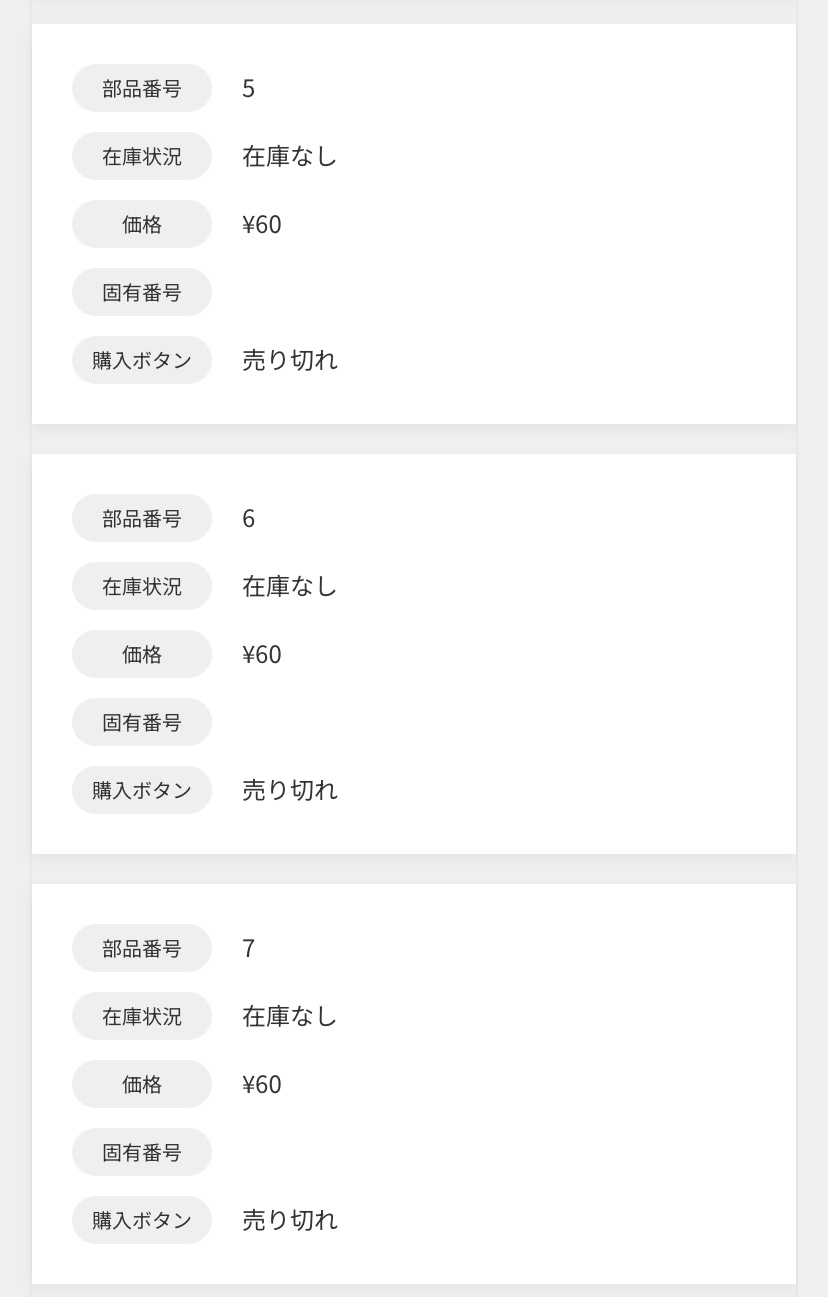
Task: Click 在庫なし status in part 7 card
Action: 290,1016
